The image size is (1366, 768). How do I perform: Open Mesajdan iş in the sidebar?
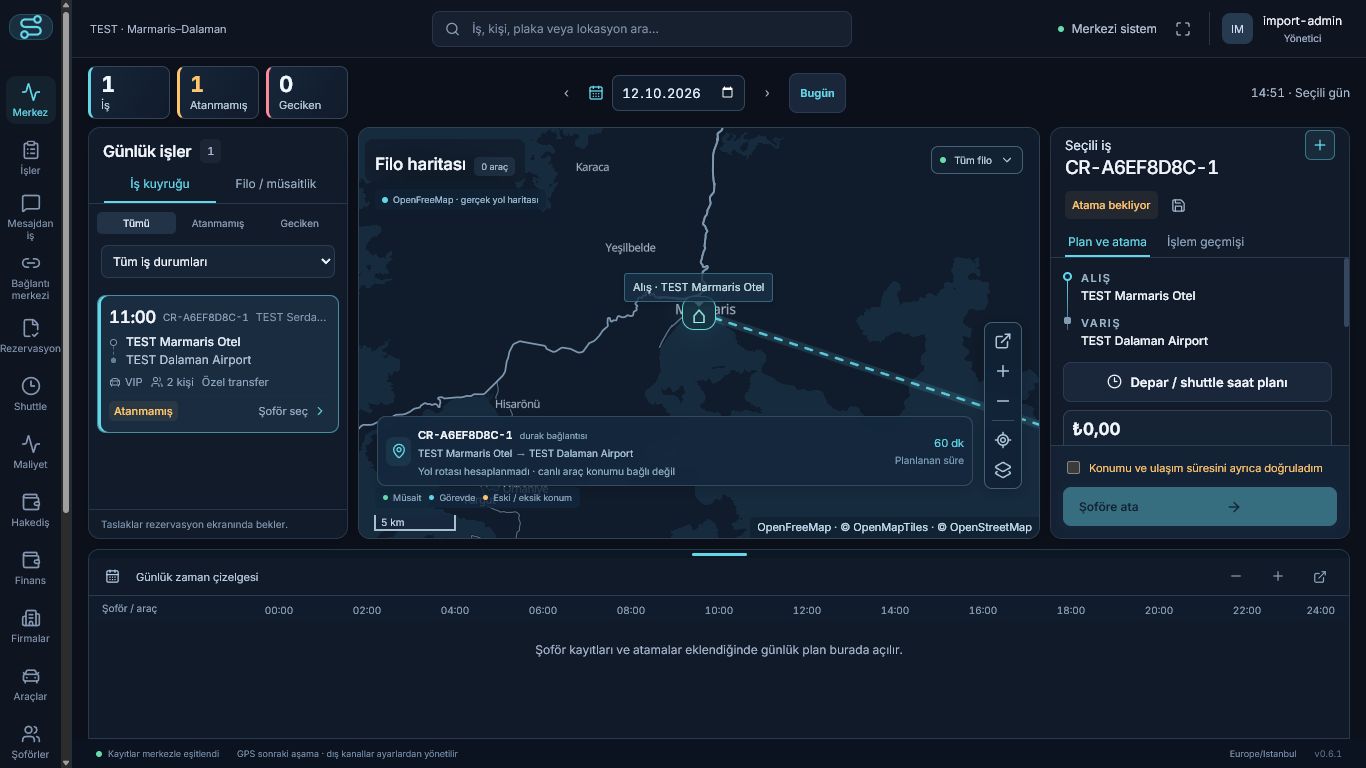(x=31, y=217)
